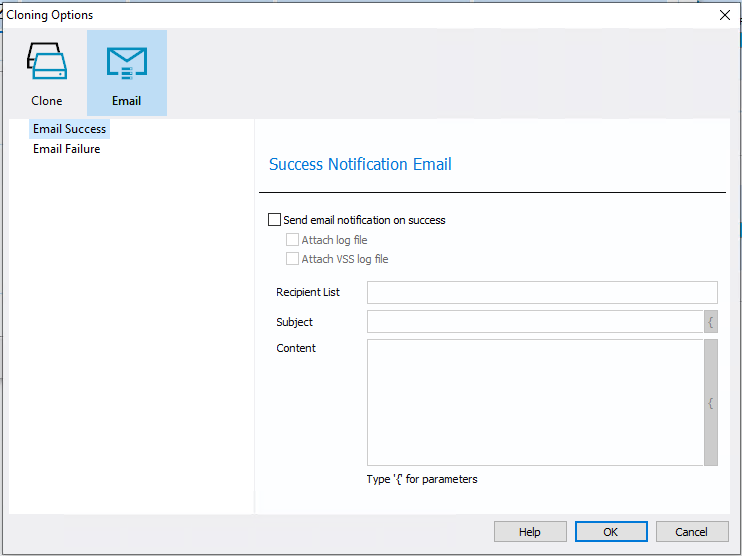Click into the Subject text field
Screen dimensions: 742x556
pyautogui.click(x=535, y=322)
